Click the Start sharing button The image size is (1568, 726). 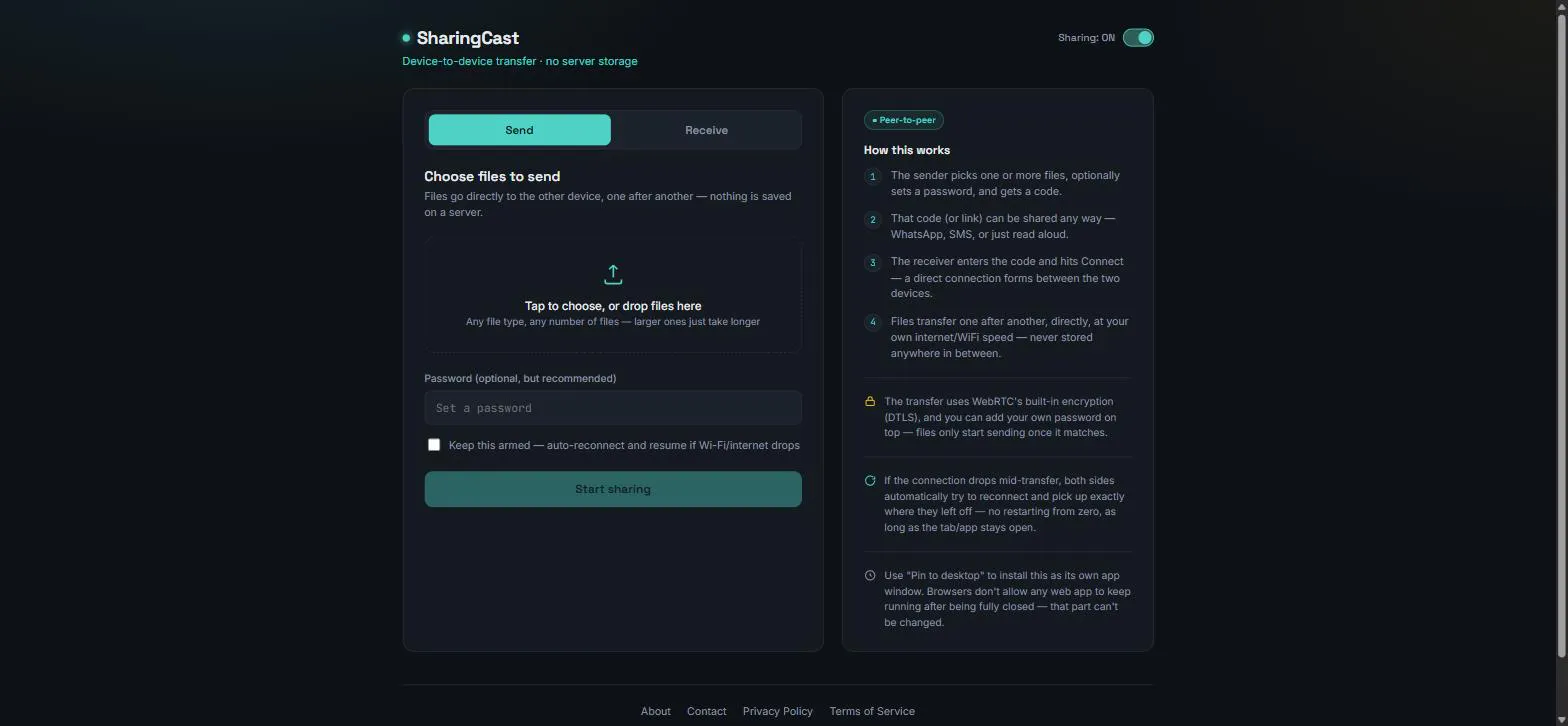[613, 489]
